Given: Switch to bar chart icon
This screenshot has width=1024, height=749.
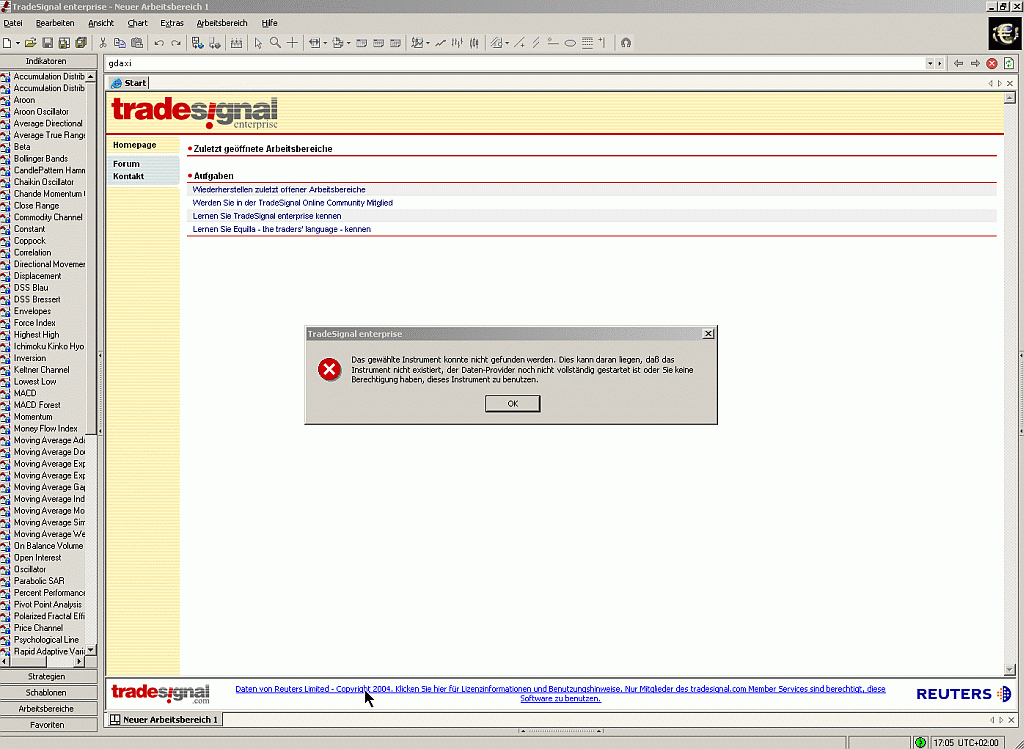Looking at the screenshot, I should click(x=458, y=43).
